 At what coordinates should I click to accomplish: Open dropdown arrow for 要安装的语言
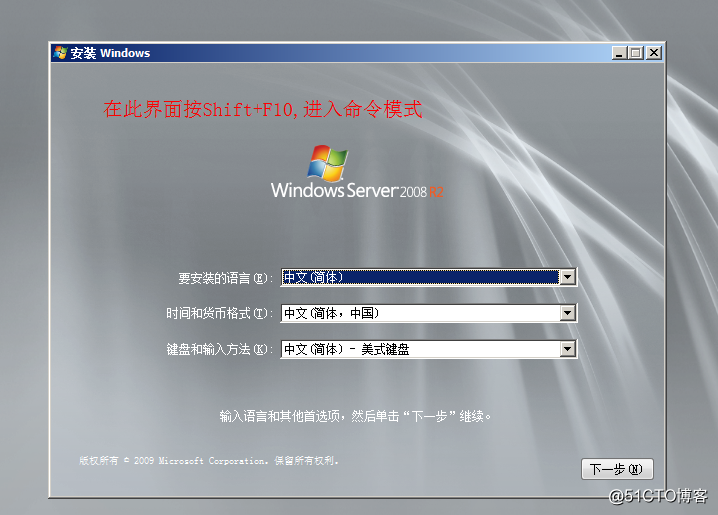pos(567,277)
